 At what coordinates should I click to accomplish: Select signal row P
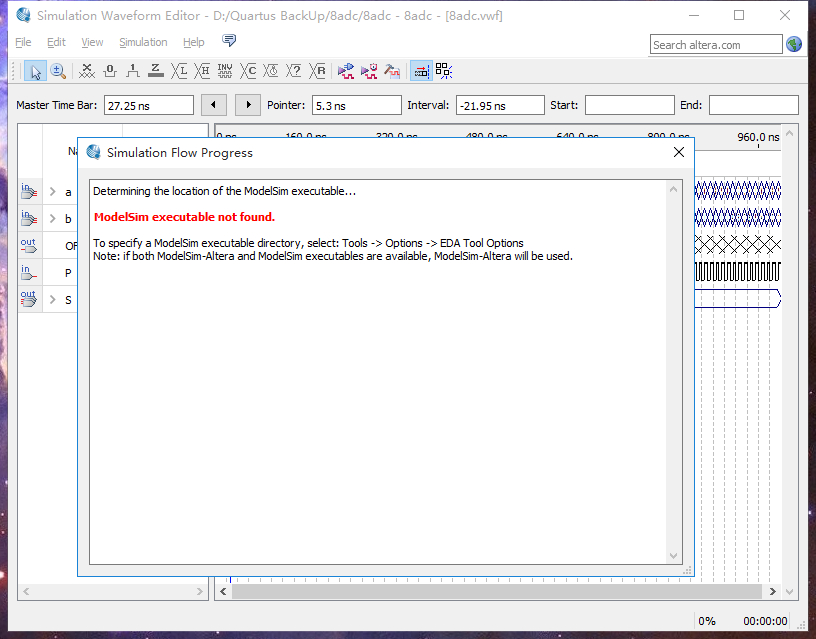[x=48, y=273]
